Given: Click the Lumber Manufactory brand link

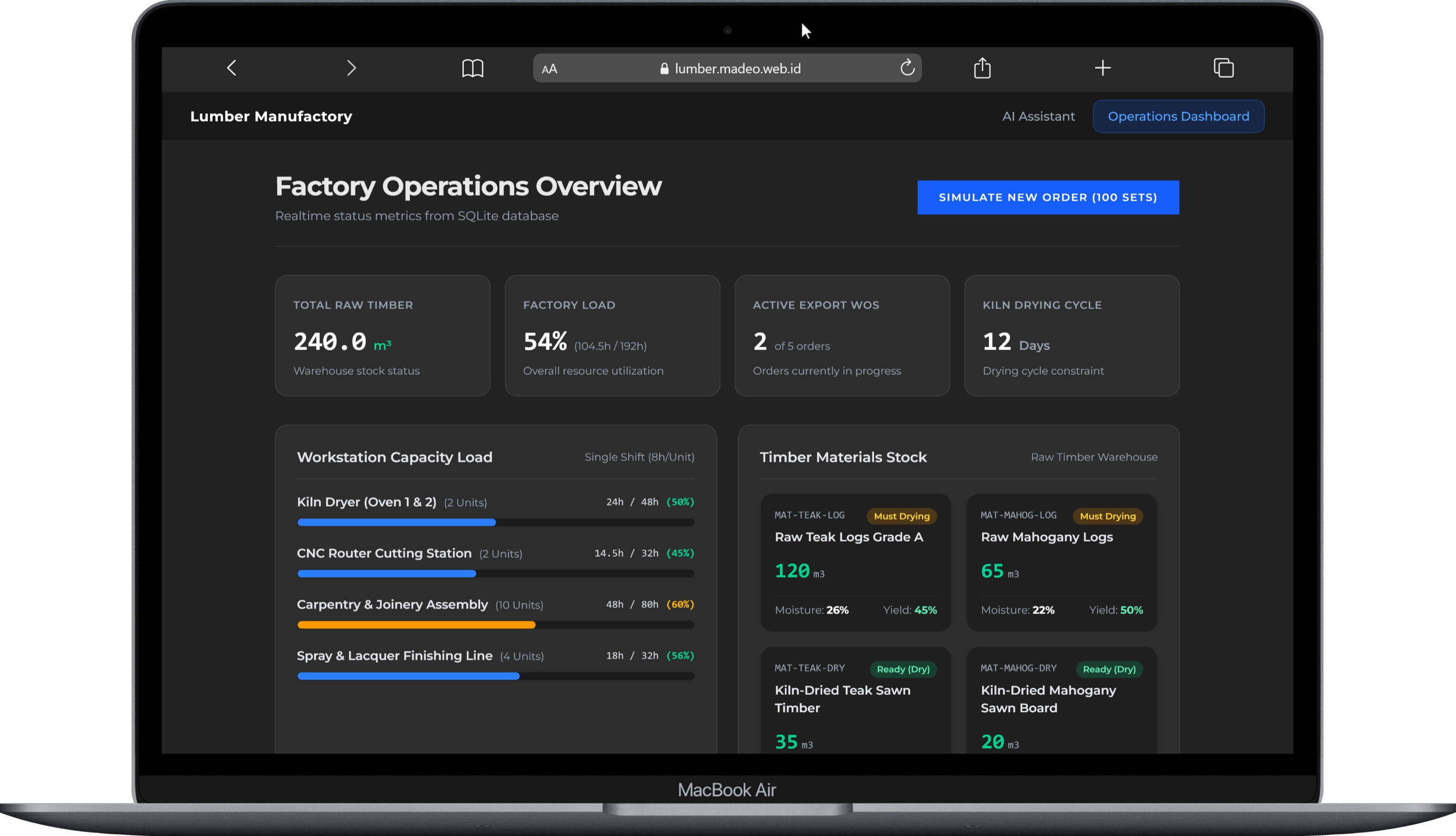Looking at the screenshot, I should [x=271, y=117].
